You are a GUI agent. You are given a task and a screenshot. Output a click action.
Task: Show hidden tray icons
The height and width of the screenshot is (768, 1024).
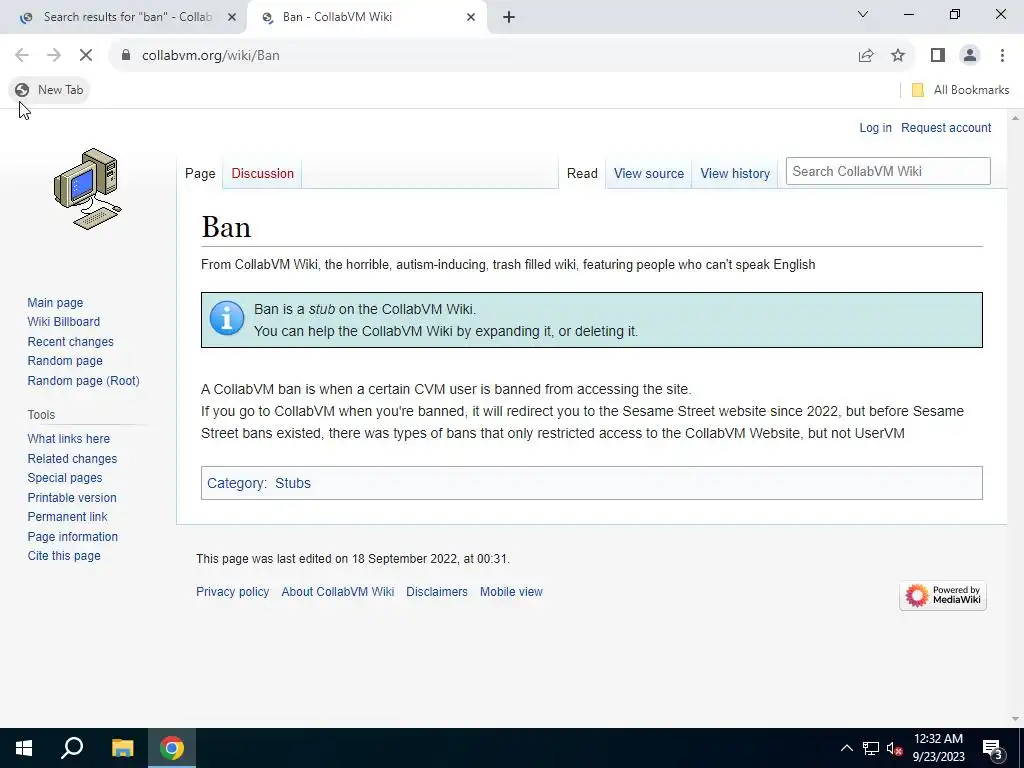846,748
